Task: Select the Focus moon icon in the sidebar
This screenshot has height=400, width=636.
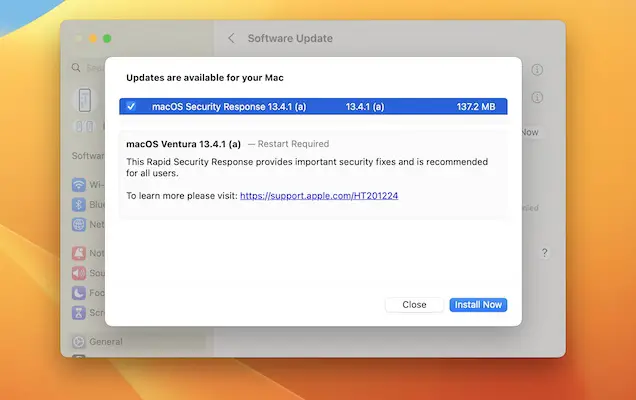Action: 78,293
